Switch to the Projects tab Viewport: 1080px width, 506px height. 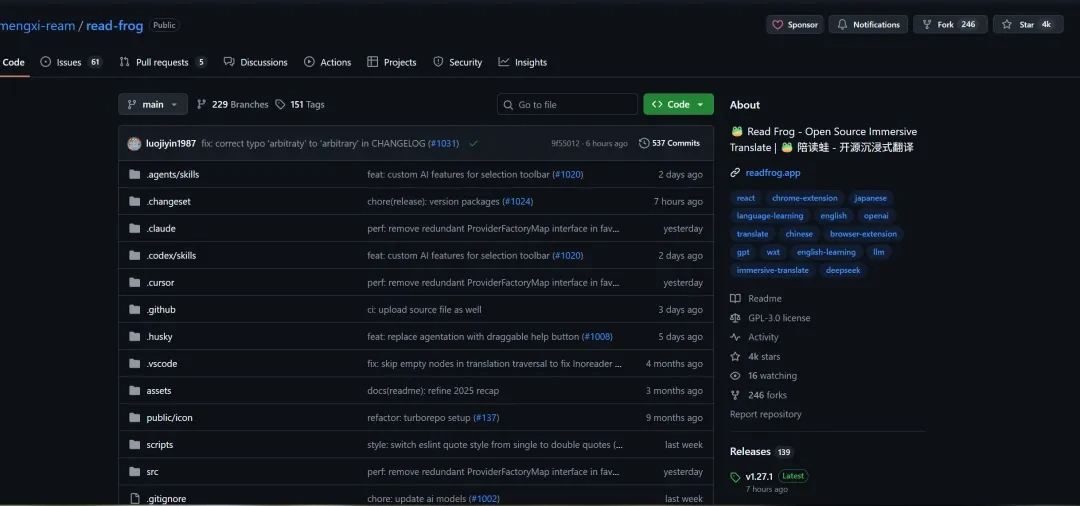(392, 62)
